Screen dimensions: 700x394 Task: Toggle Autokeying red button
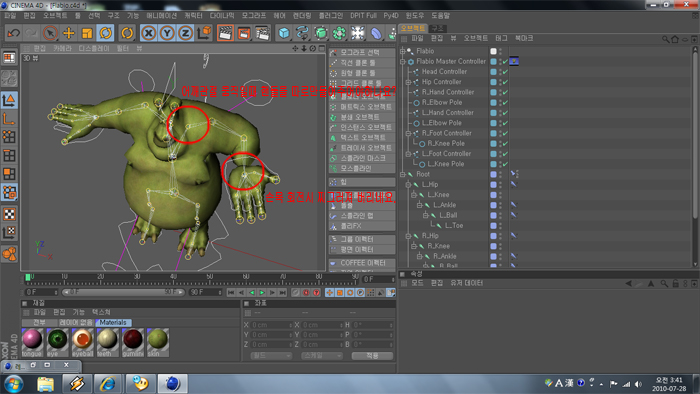pos(306,293)
